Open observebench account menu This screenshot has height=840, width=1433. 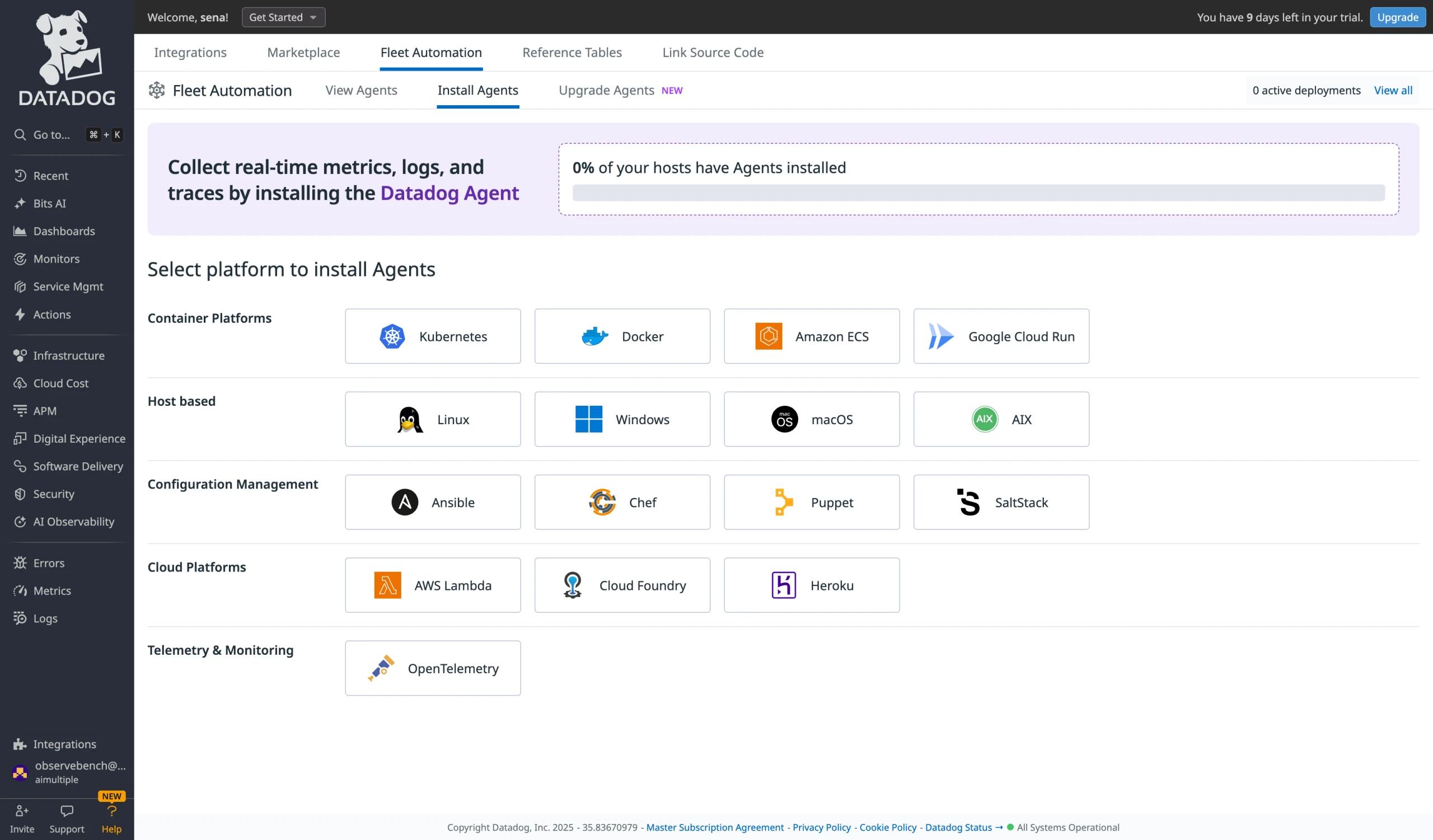[69, 772]
